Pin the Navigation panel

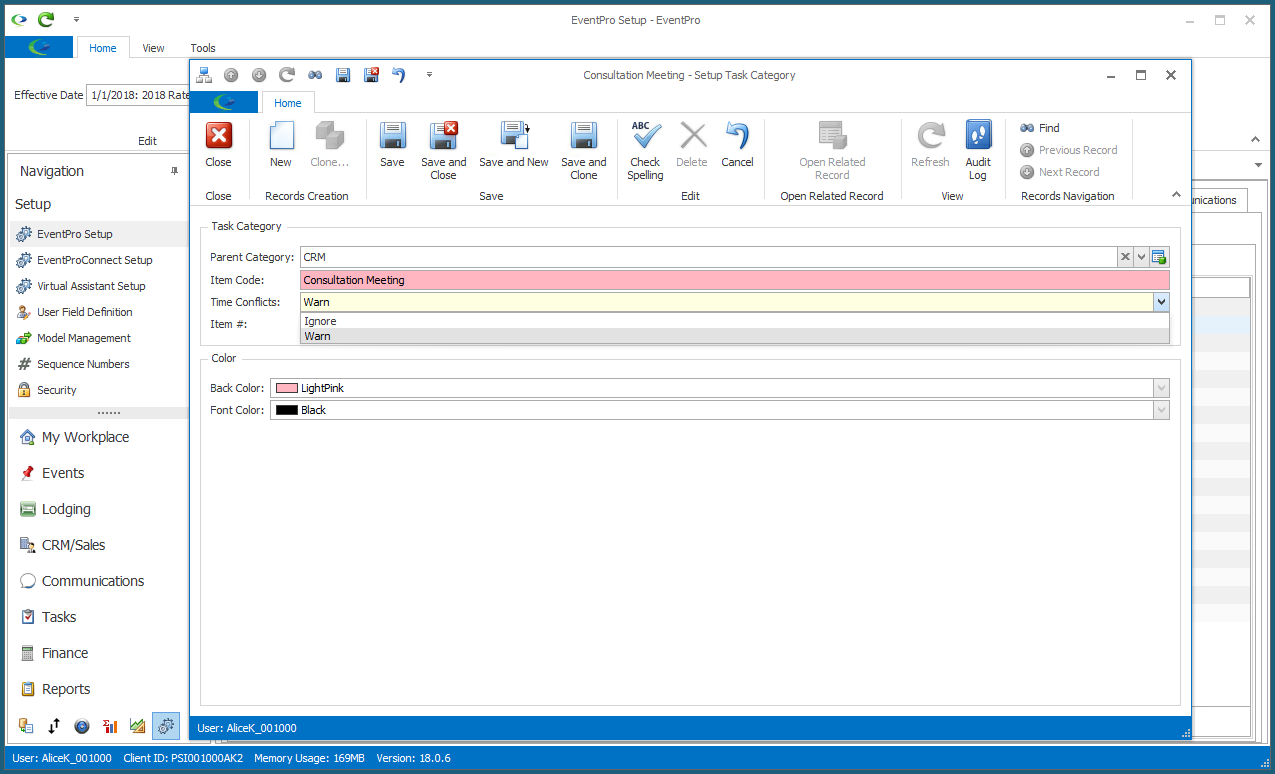point(174,171)
